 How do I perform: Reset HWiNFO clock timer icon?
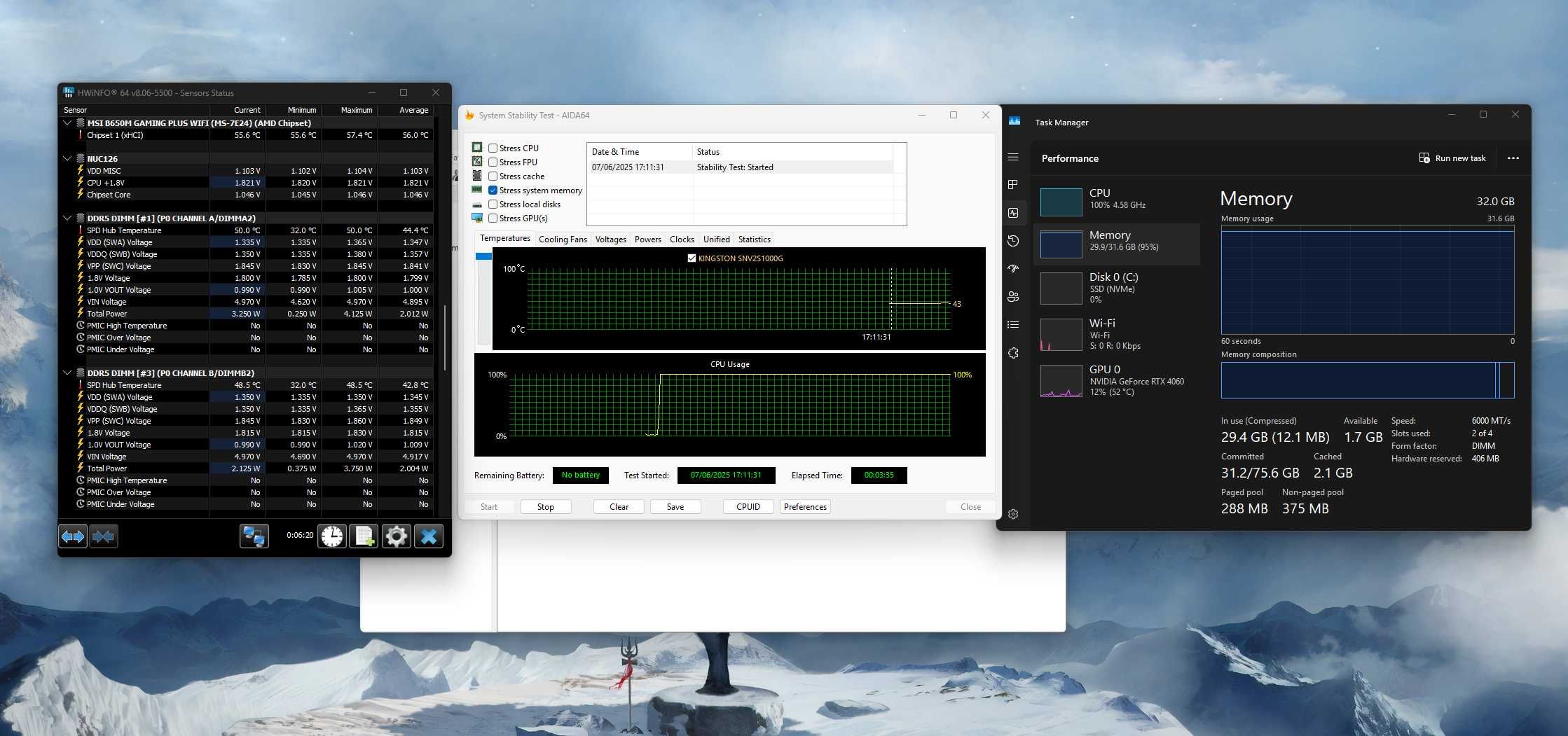tap(332, 536)
